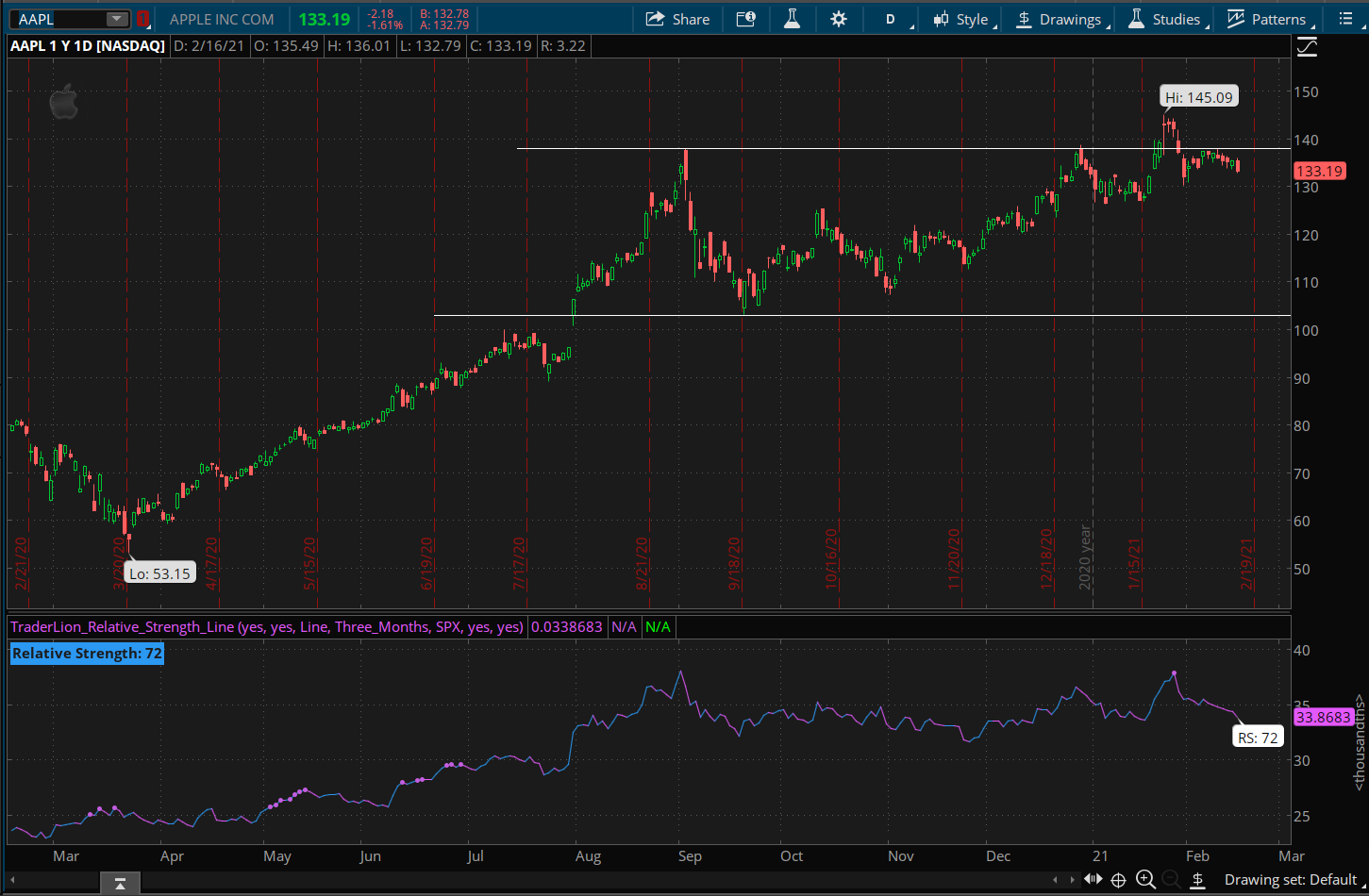Open the D timeframe dropdown

click(891, 19)
